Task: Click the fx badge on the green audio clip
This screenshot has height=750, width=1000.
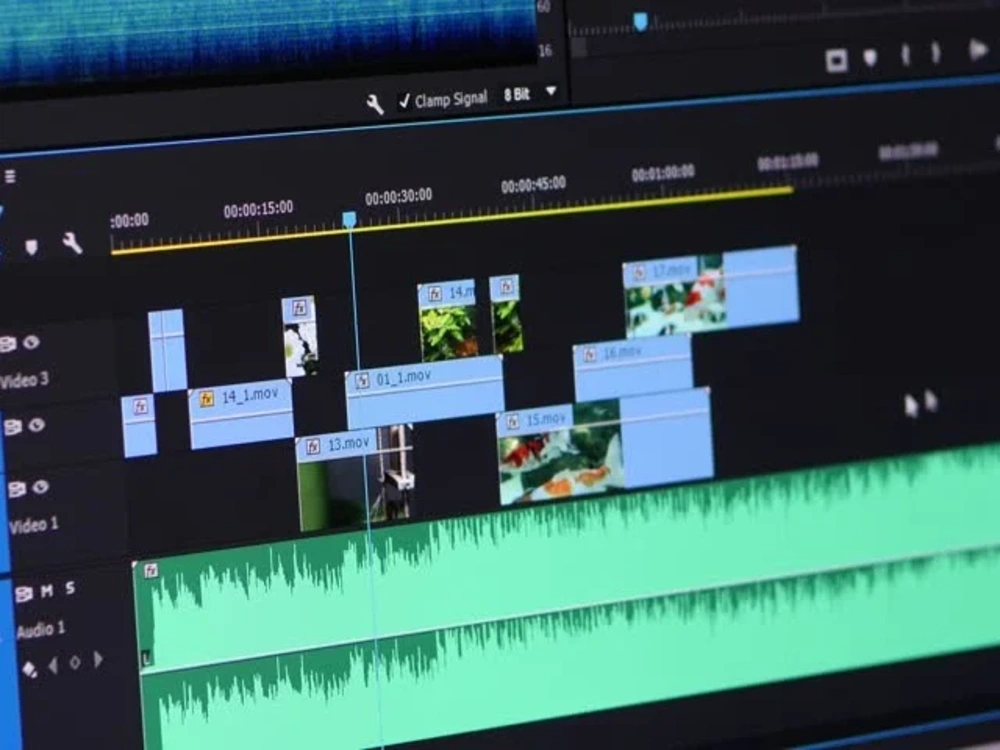Action: coord(151,571)
